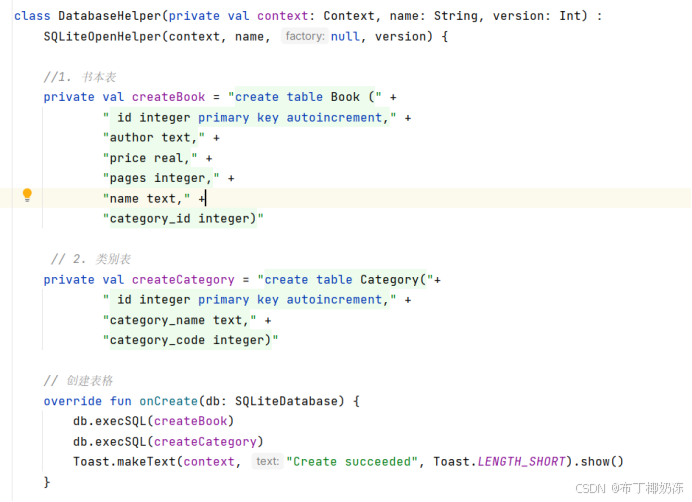Image resolution: width=692 pixels, height=502 pixels.
Task: Click the .show() call on the Toast line
Action: coord(598,462)
